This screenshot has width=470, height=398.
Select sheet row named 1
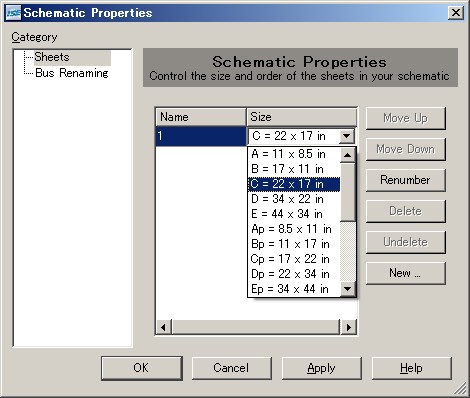click(x=201, y=136)
